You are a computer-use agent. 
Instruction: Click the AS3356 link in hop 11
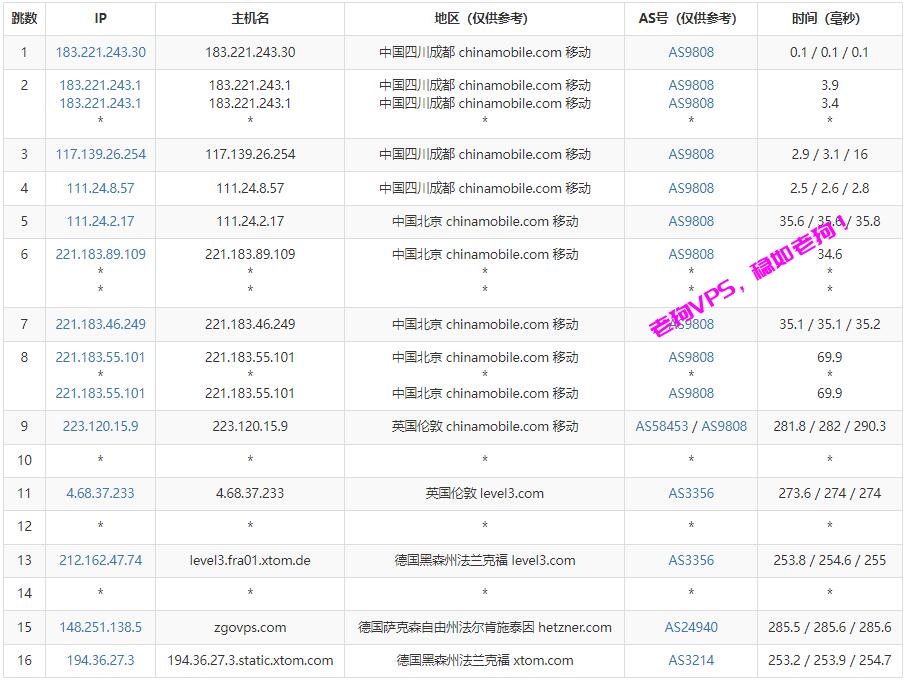(691, 493)
